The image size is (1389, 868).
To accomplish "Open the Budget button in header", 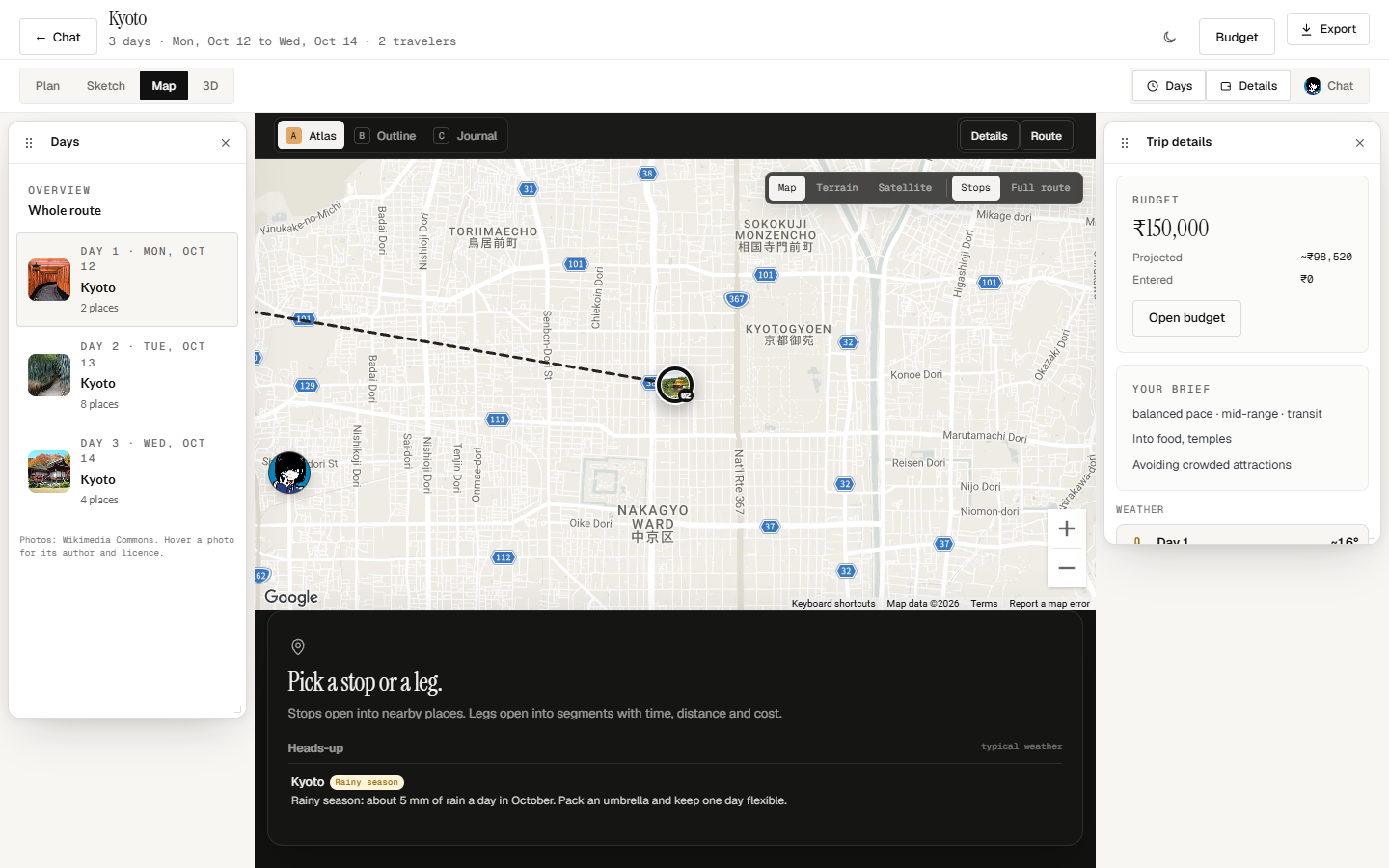I will tap(1237, 37).
